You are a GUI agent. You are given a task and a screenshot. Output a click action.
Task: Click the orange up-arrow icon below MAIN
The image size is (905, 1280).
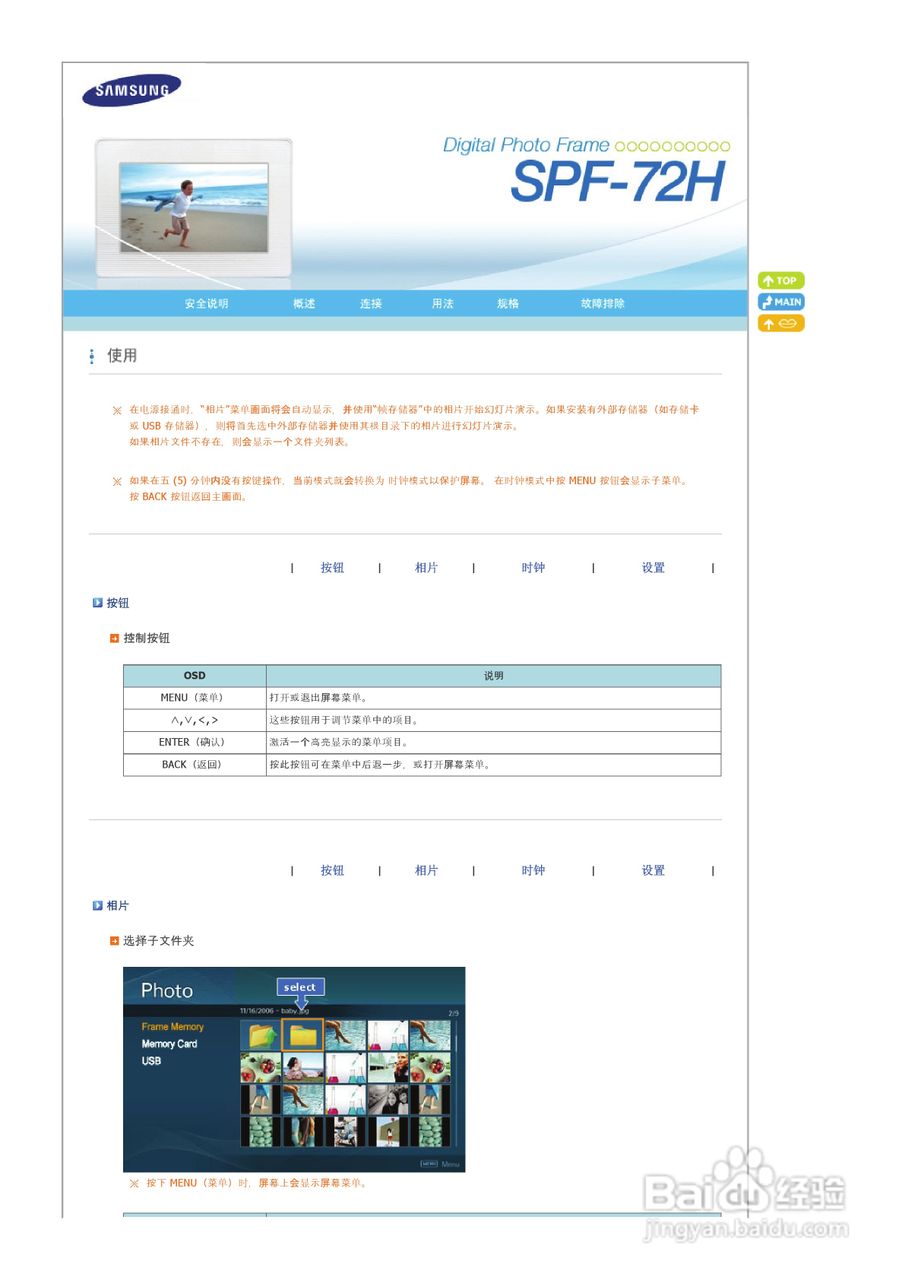point(780,322)
